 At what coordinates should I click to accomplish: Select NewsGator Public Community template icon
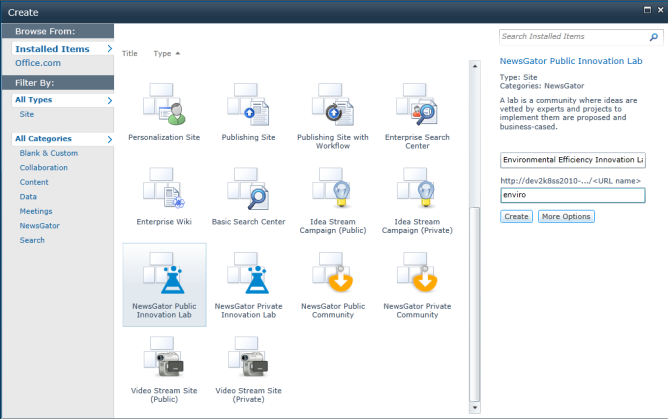coord(333,274)
